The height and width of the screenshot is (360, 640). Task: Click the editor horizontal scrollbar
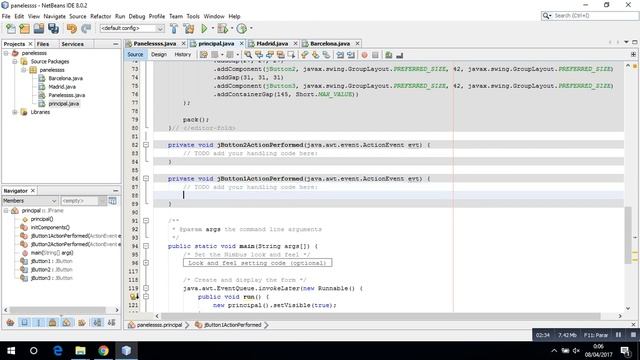click(381, 316)
